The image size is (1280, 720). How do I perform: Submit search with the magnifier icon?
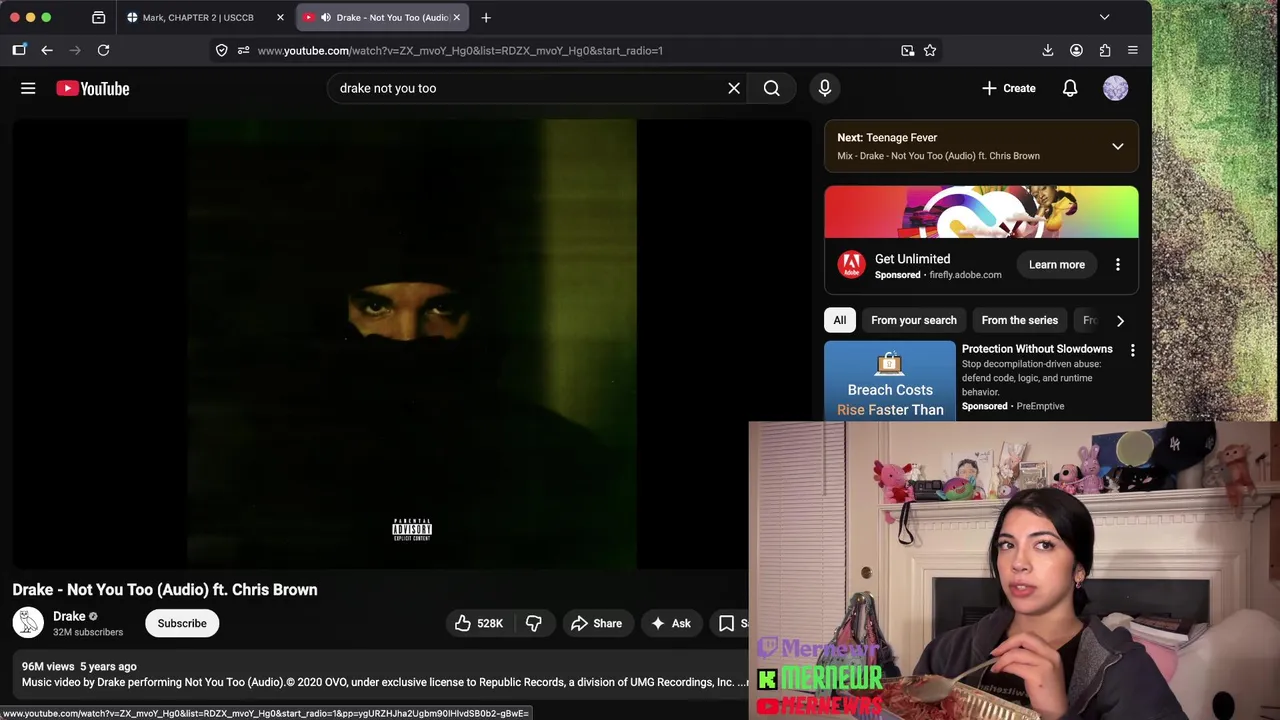coord(772,88)
